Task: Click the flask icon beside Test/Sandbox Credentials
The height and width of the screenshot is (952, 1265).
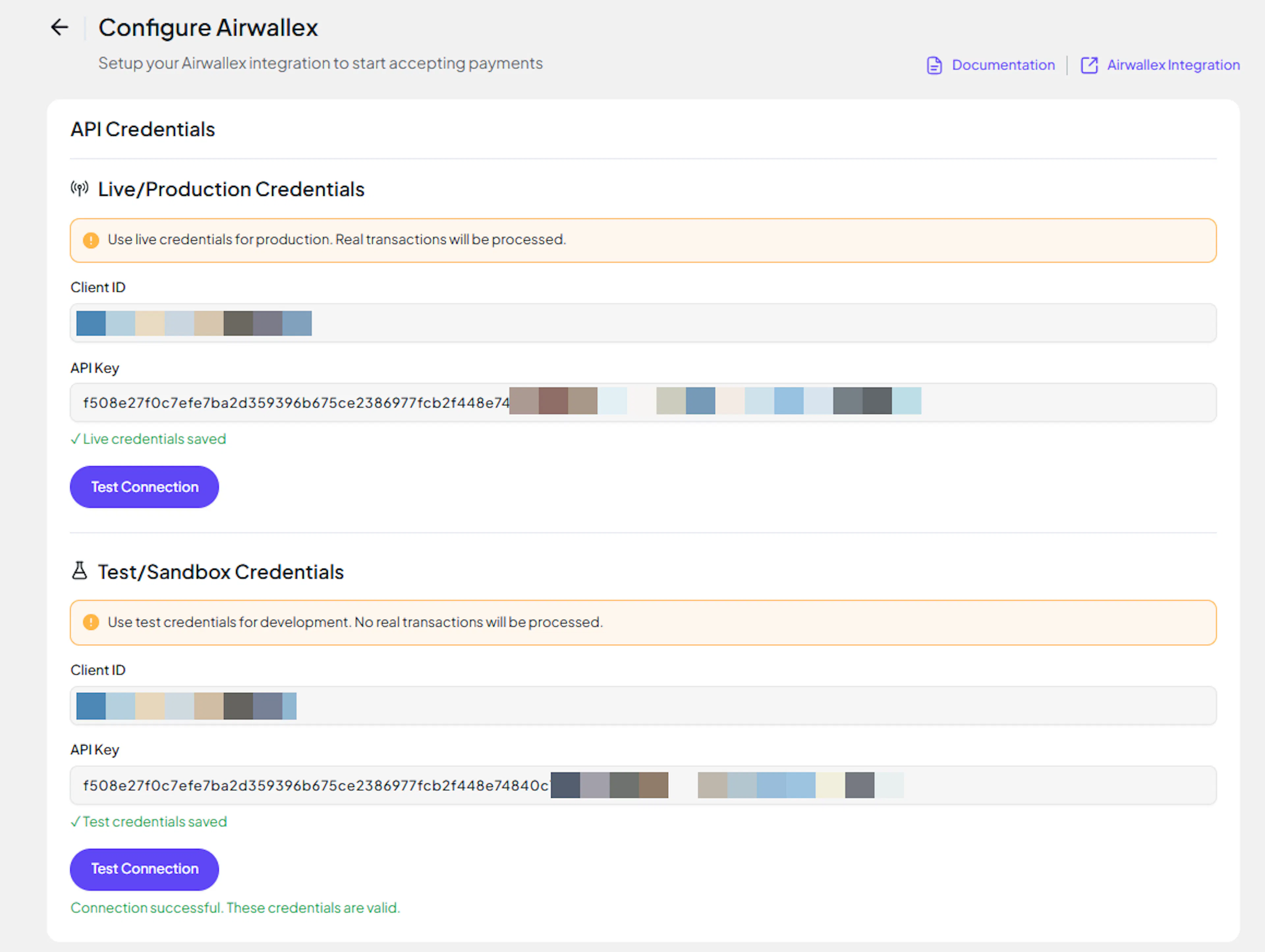Action: click(79, 571)
